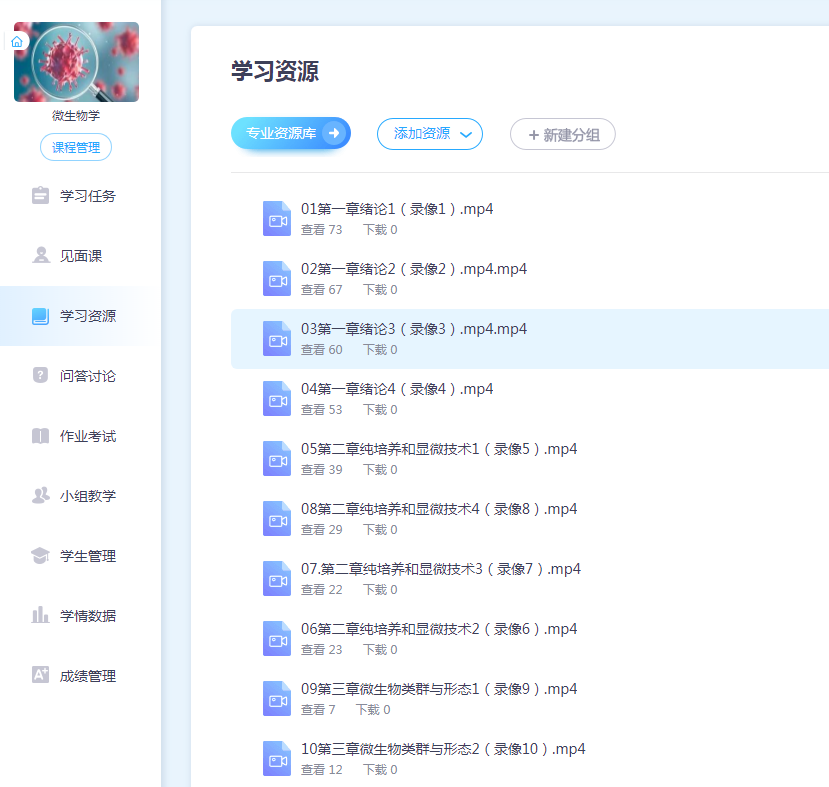Click video icon for 04第一章绪论4
The height and width of the screenshot is (787, 829).
(277, 399)
